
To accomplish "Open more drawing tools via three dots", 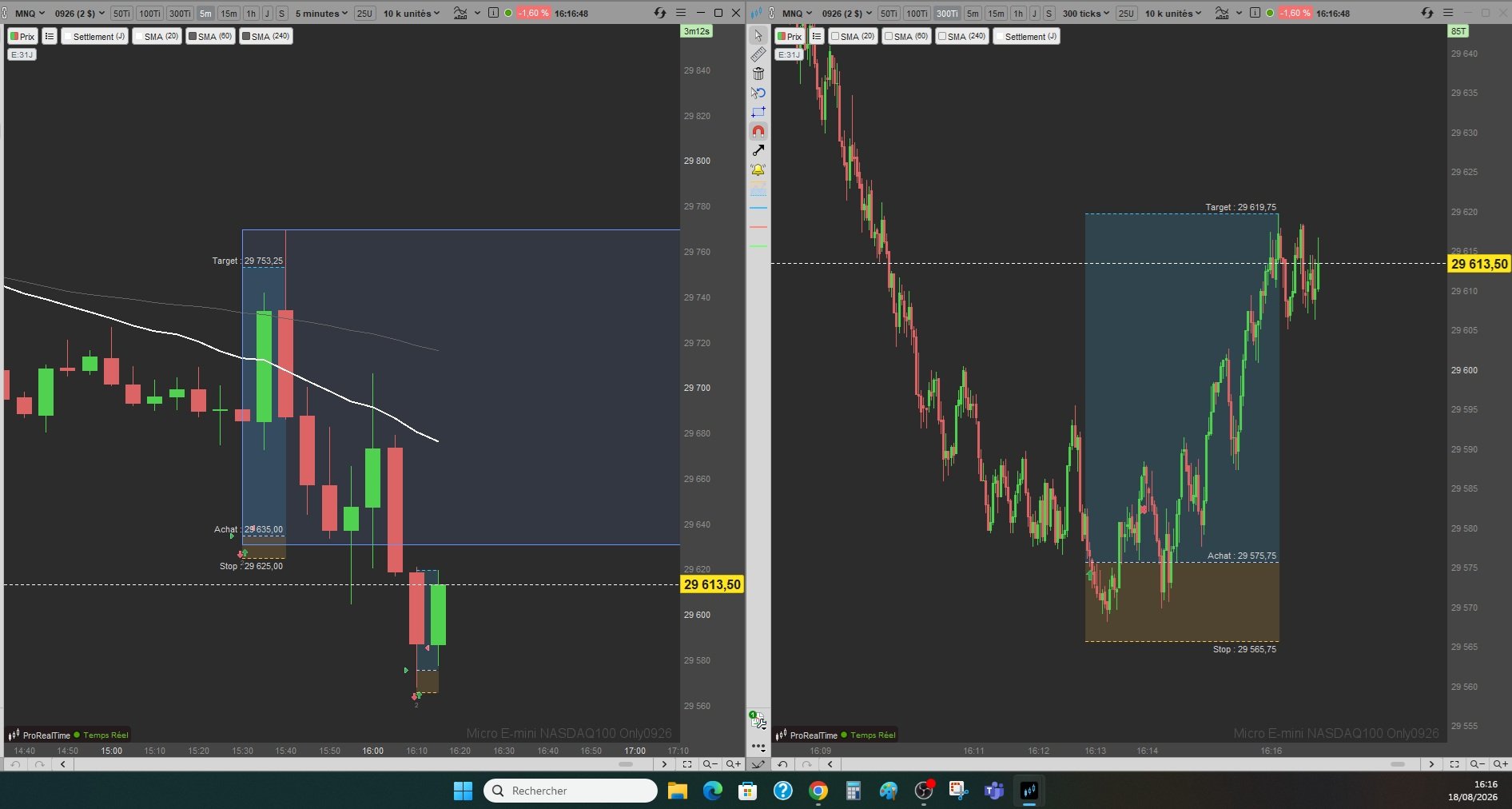I will (x=758, y=747).
